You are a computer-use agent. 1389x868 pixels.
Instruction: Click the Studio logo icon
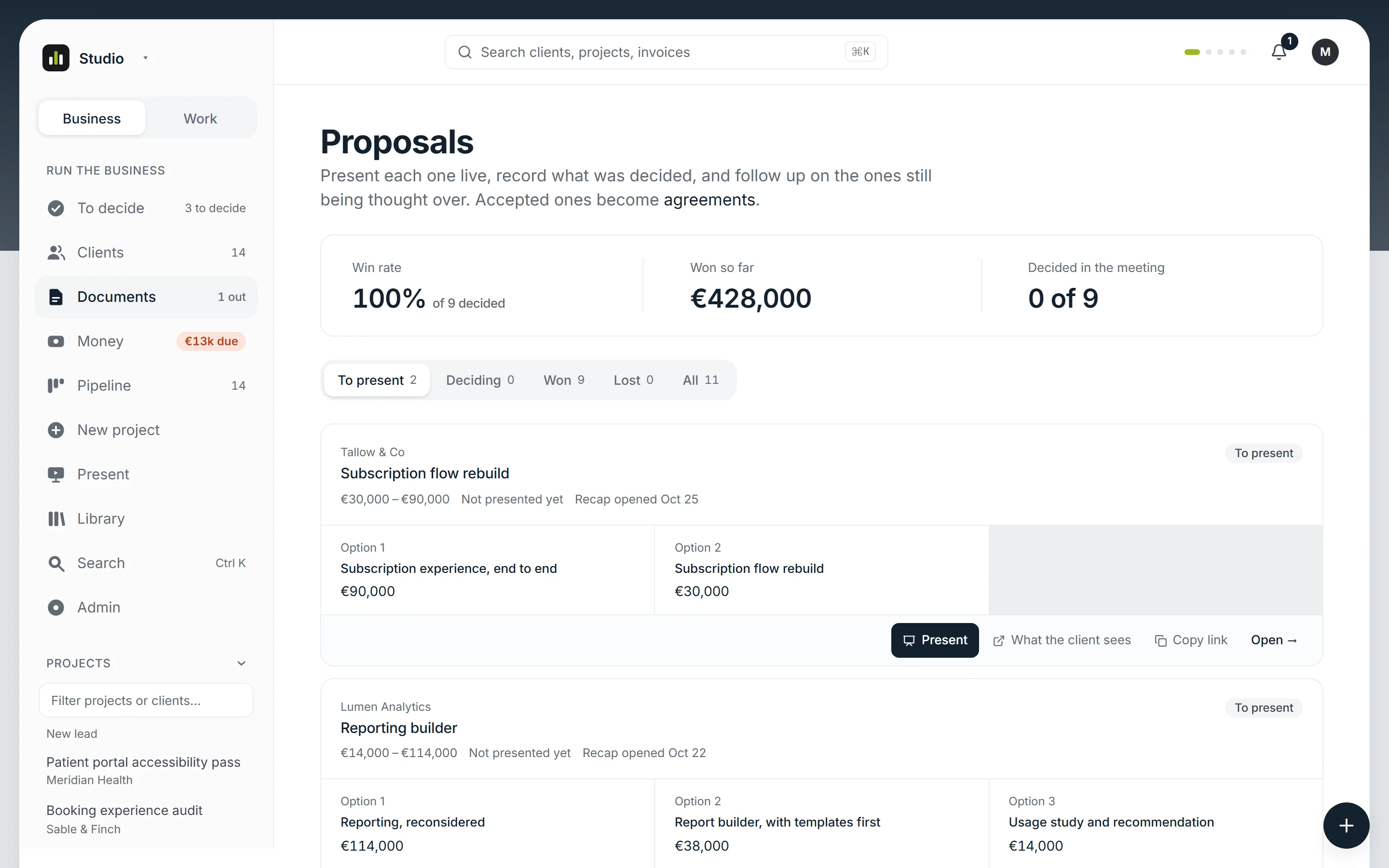[x=55, y=58]
